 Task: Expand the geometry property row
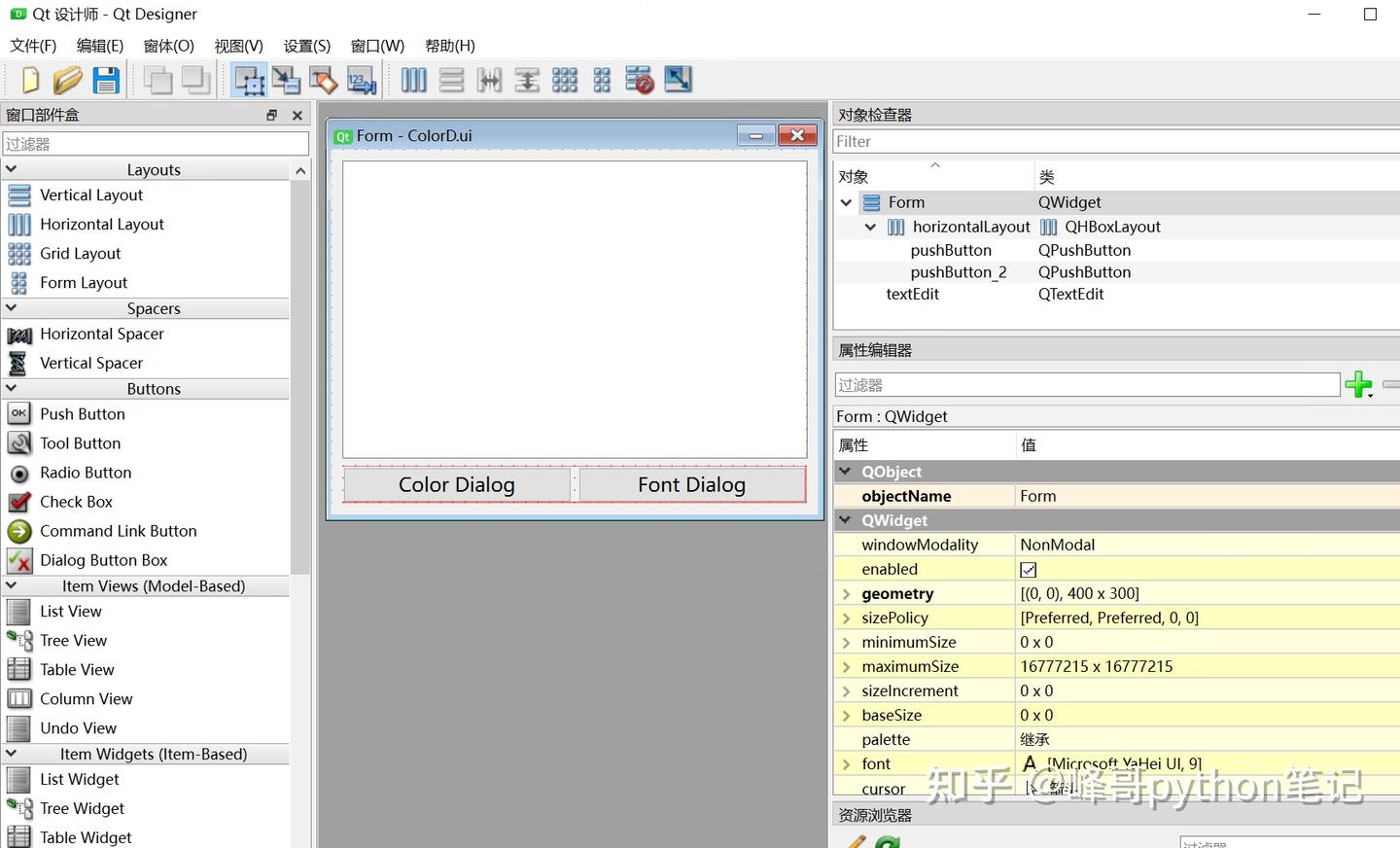846,594
